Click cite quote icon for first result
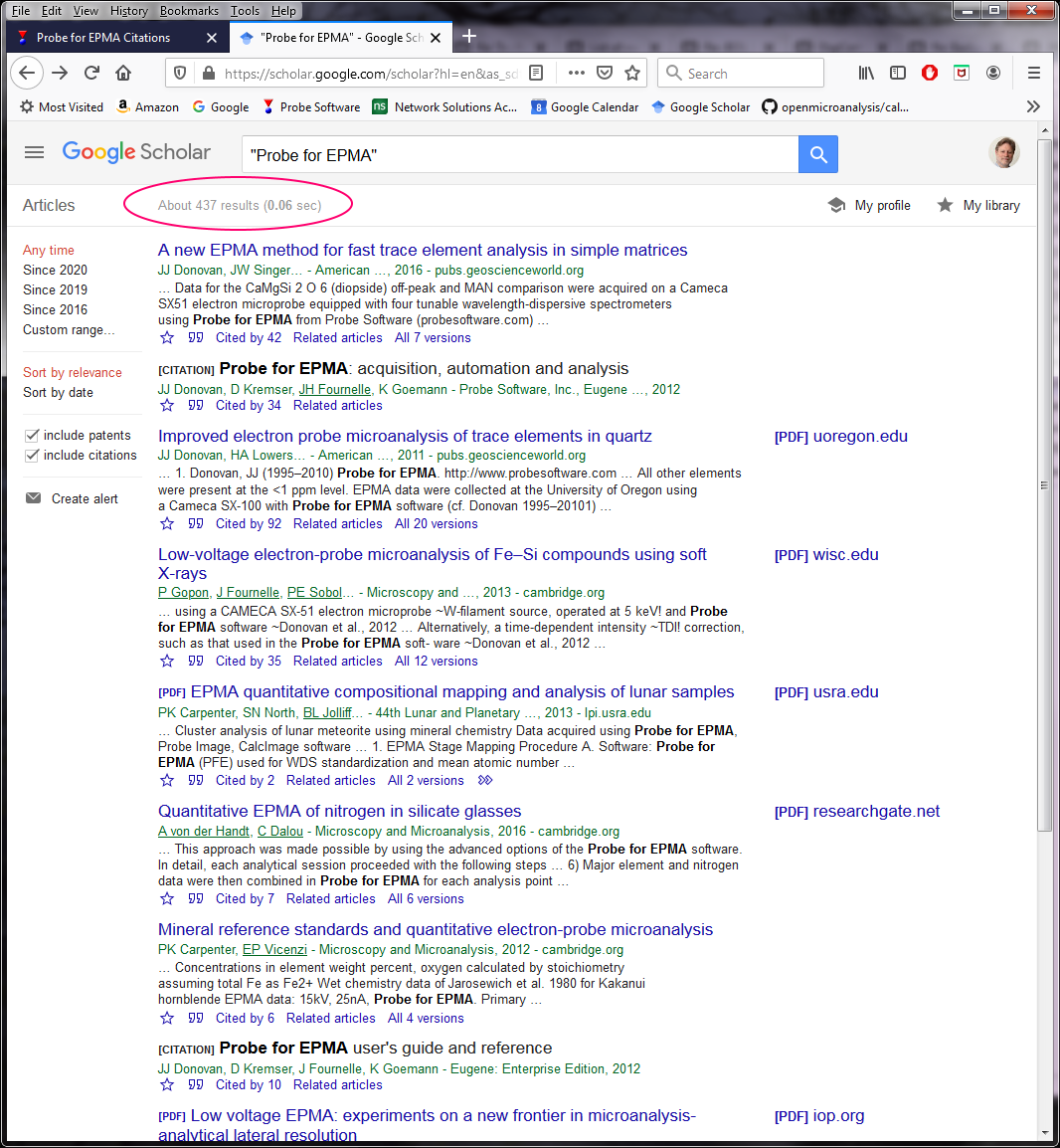 (x=196, y=338)
